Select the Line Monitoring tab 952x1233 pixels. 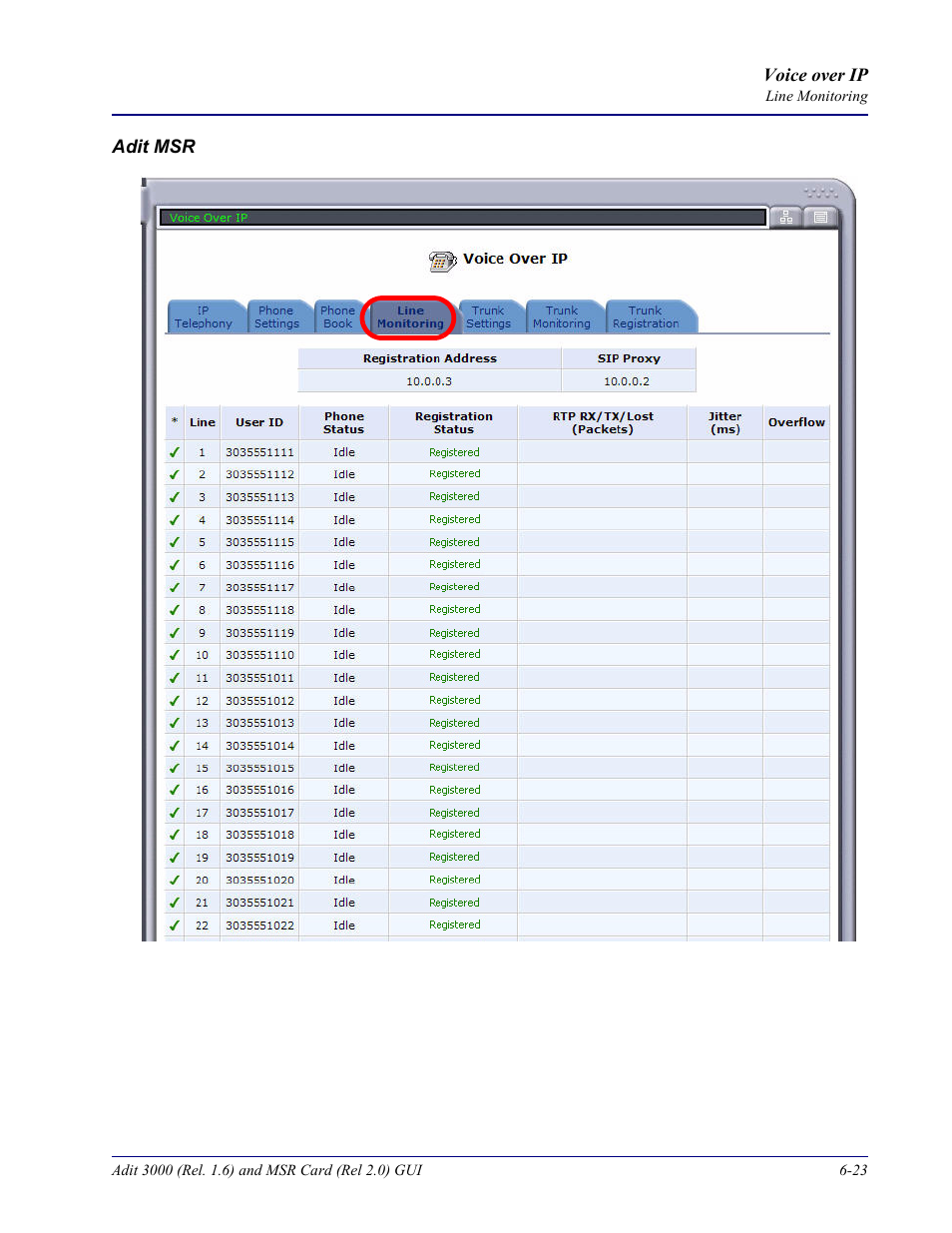pyautogui.click(x=410, y=317)
